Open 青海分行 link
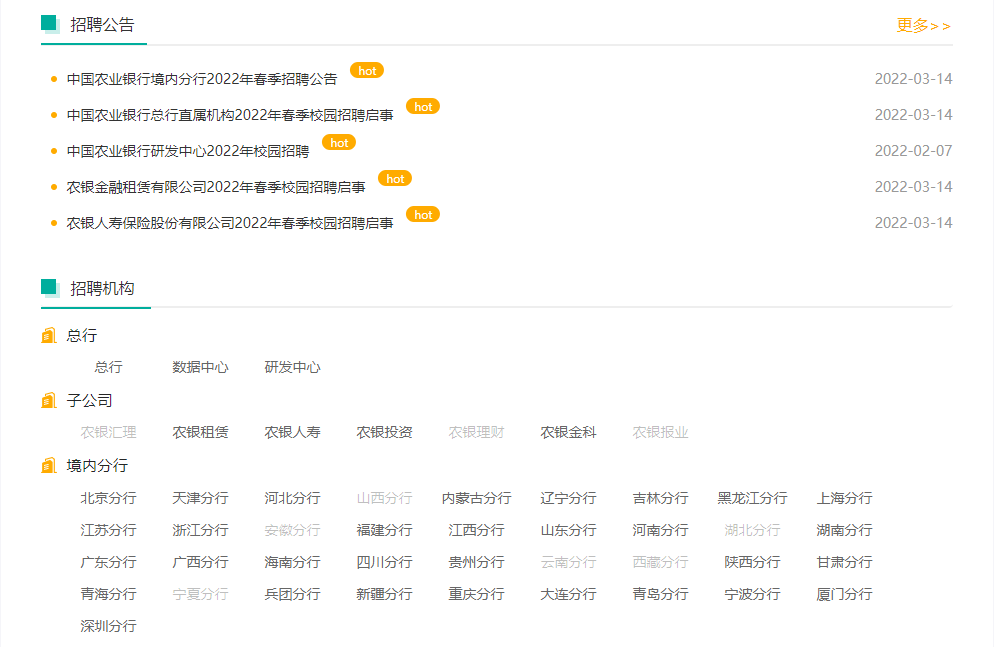 (108, 595)
